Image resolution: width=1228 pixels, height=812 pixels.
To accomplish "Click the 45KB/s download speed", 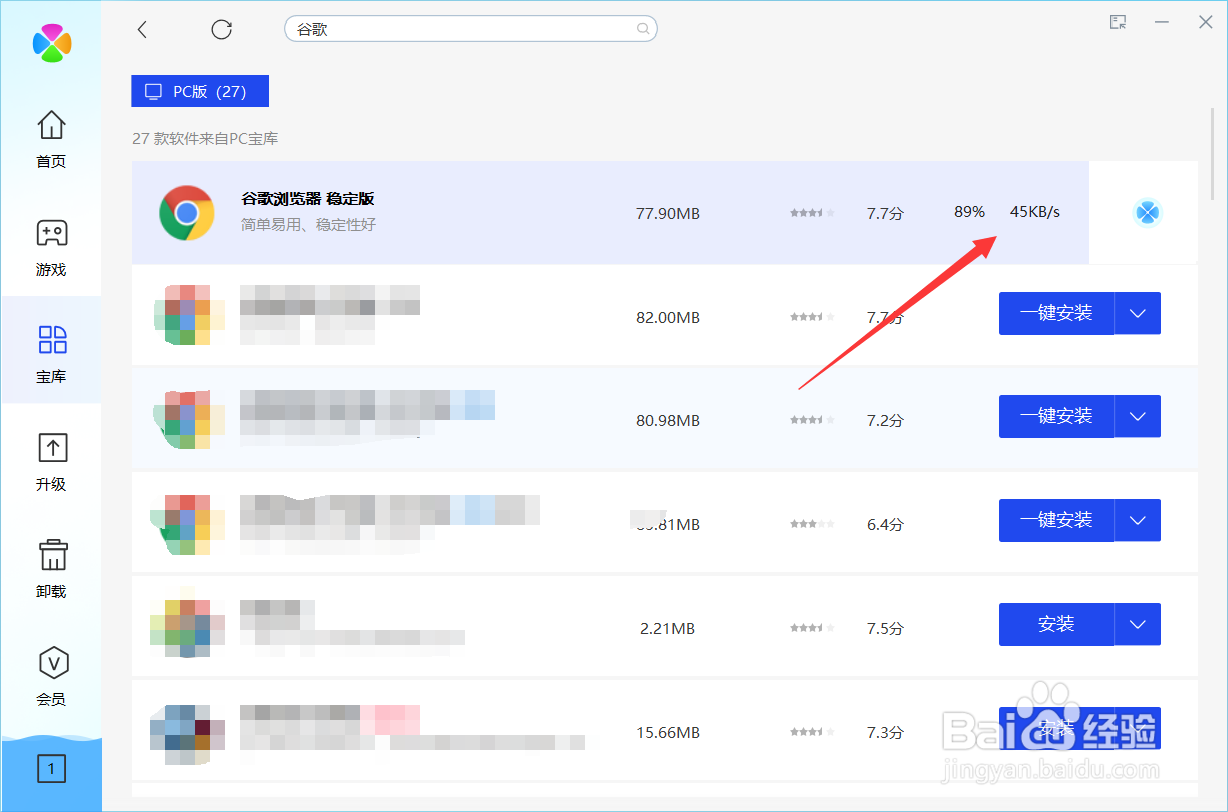I will (x=1035, y=212).
